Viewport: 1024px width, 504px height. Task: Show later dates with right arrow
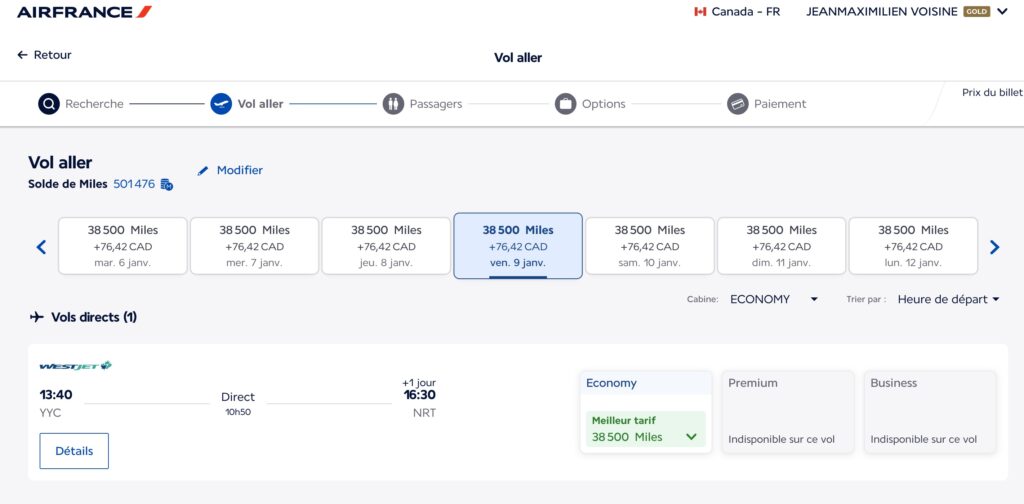pyautogui.click(x=994, y=247)
